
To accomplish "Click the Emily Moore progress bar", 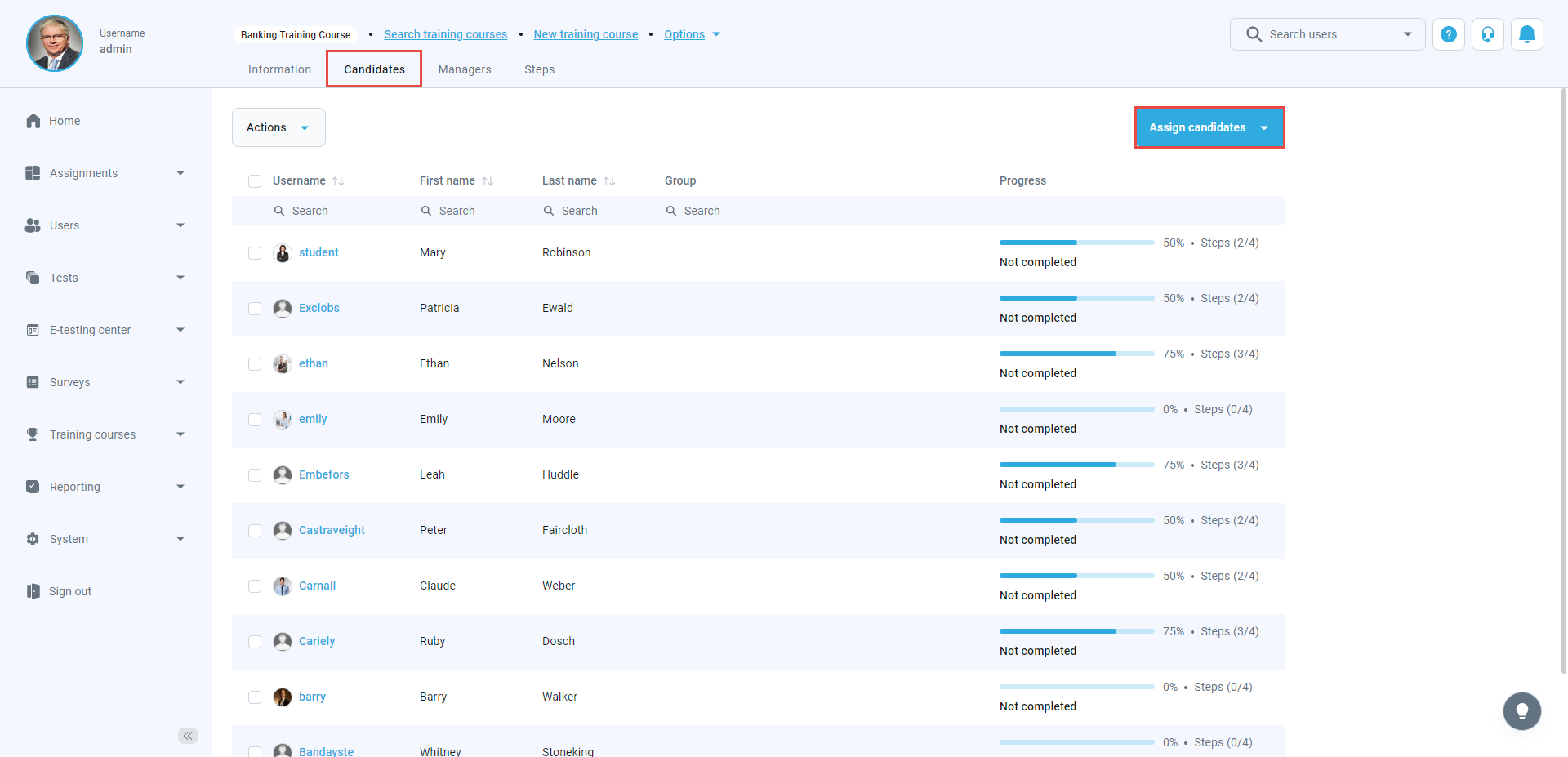I will (1076, 409).
